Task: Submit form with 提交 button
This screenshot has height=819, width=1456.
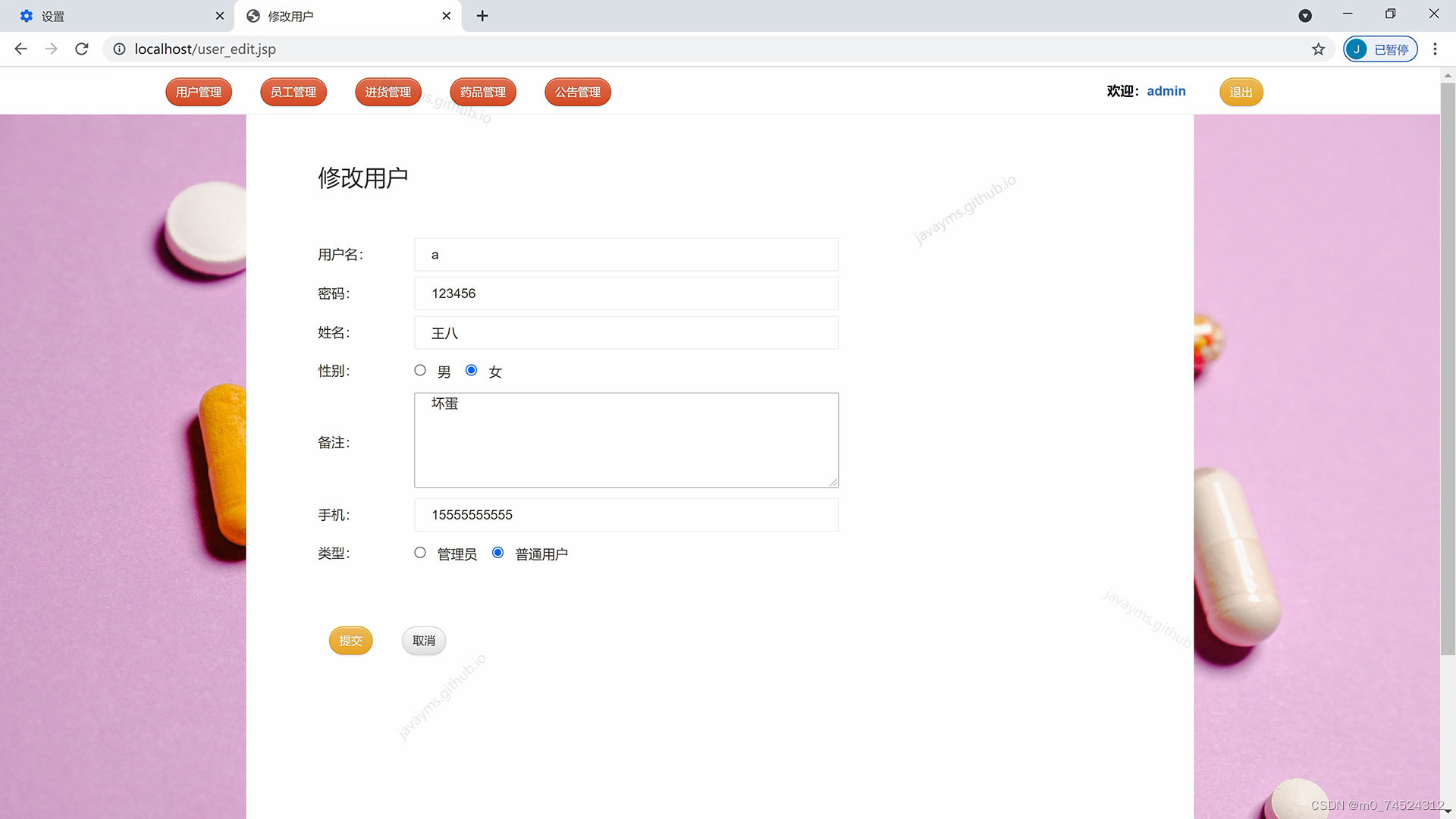Action: [x=351, y=641]
